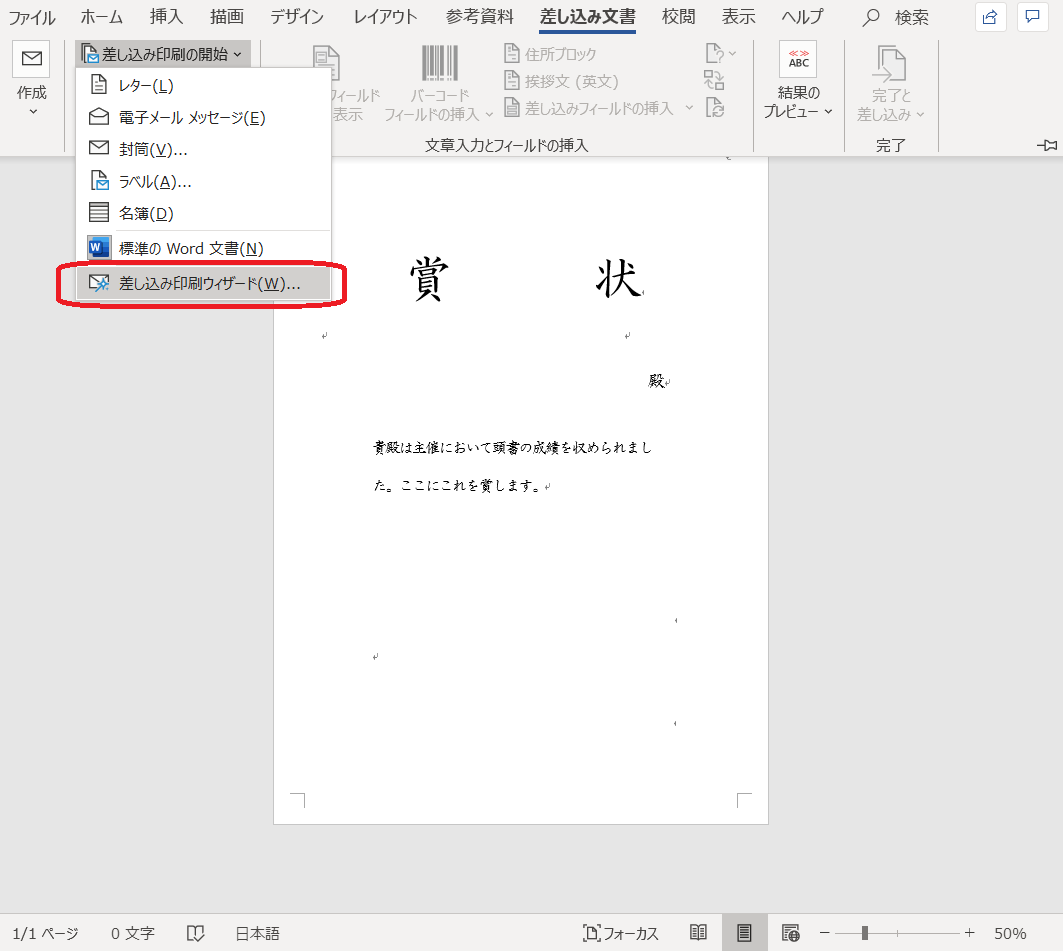Screen dimensions: 1063x951
Task: Expand the 結果のプレビュー dropdown arrow
Action: point(828,112)
